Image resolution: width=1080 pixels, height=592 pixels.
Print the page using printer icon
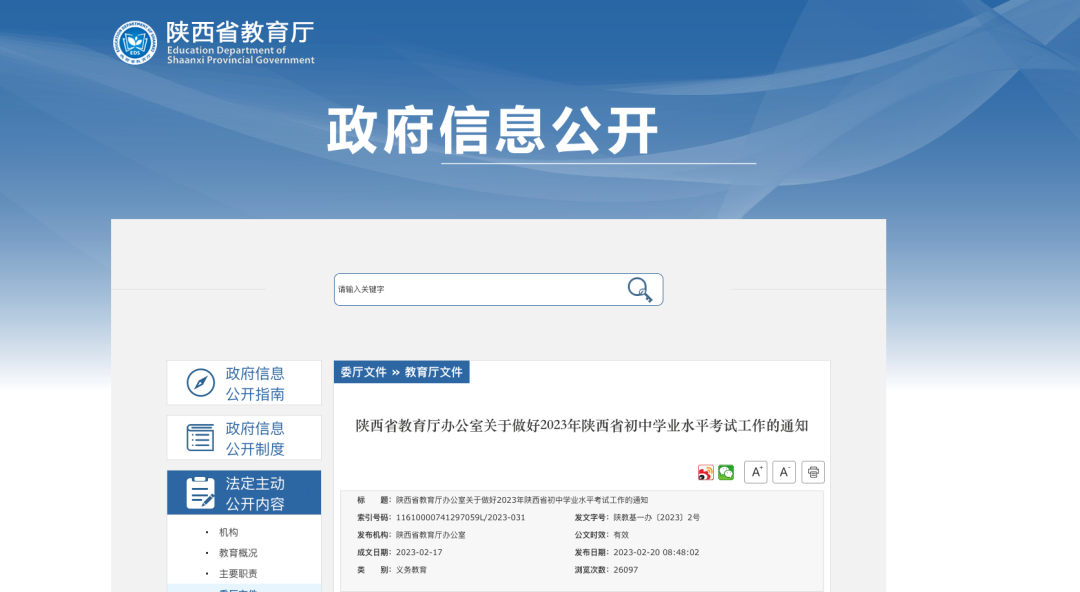813,472
